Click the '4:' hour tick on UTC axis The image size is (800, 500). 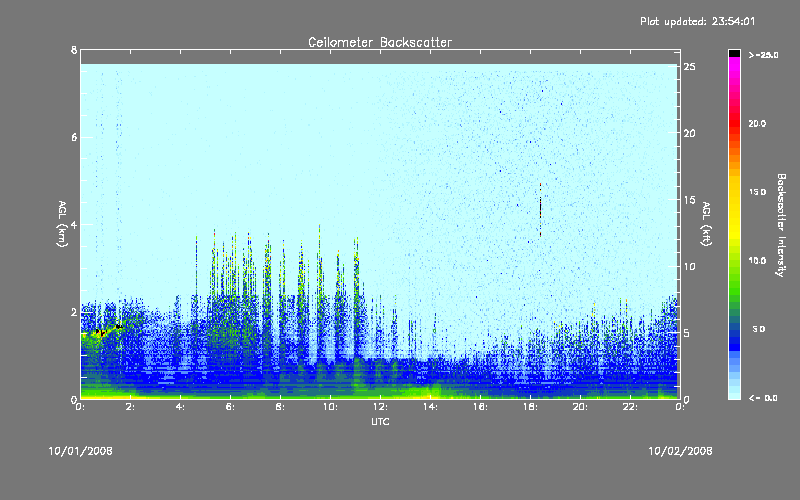point(181,407)
